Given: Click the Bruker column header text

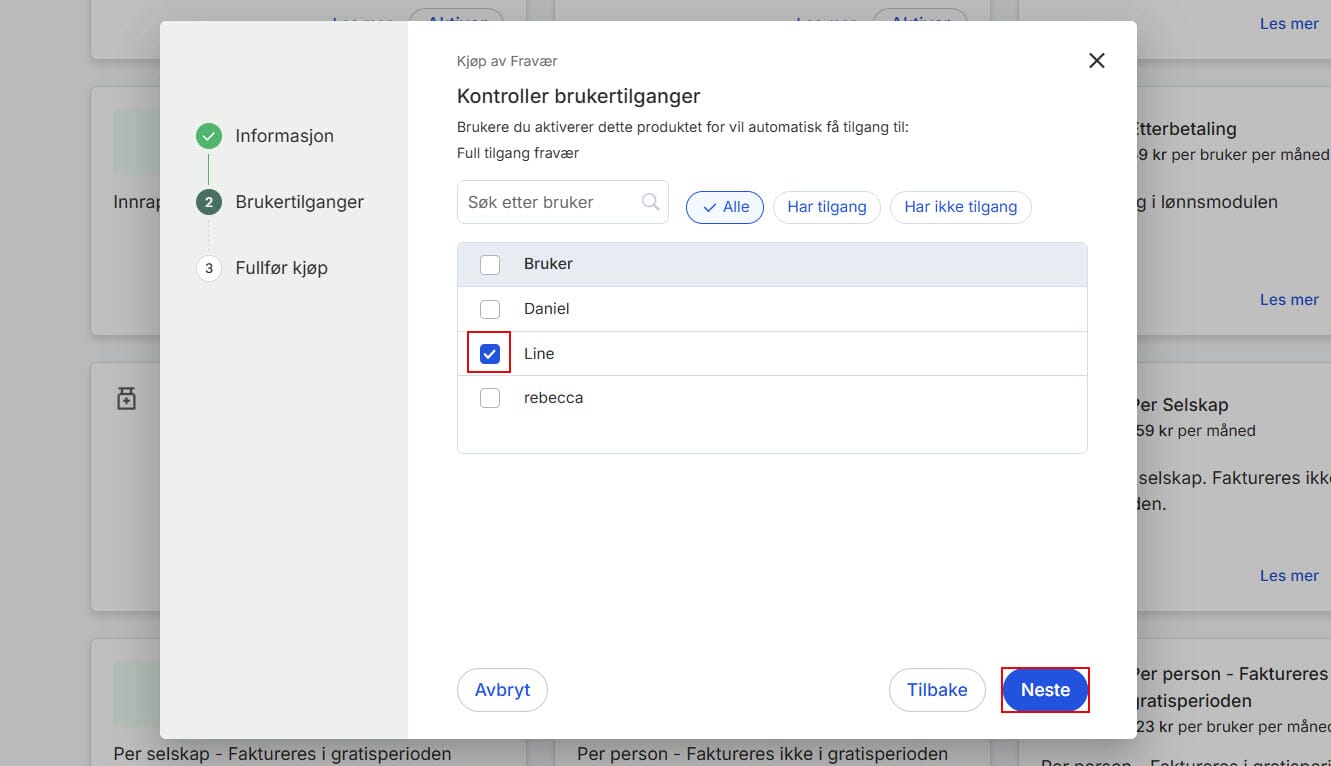Looking at the screenshot, I should coord(548,264).
